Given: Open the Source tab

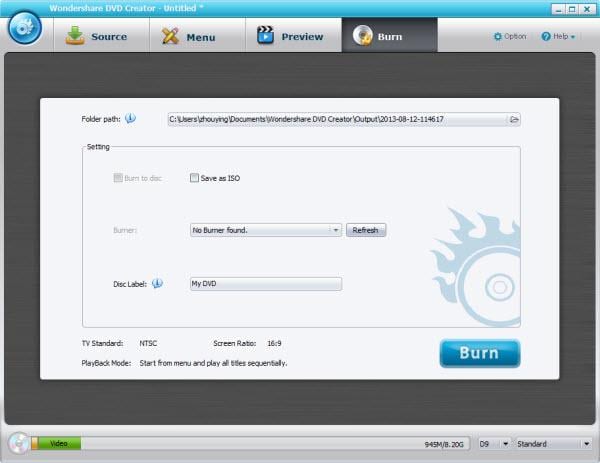Looking at the screenshot, I should coord(101,35).
